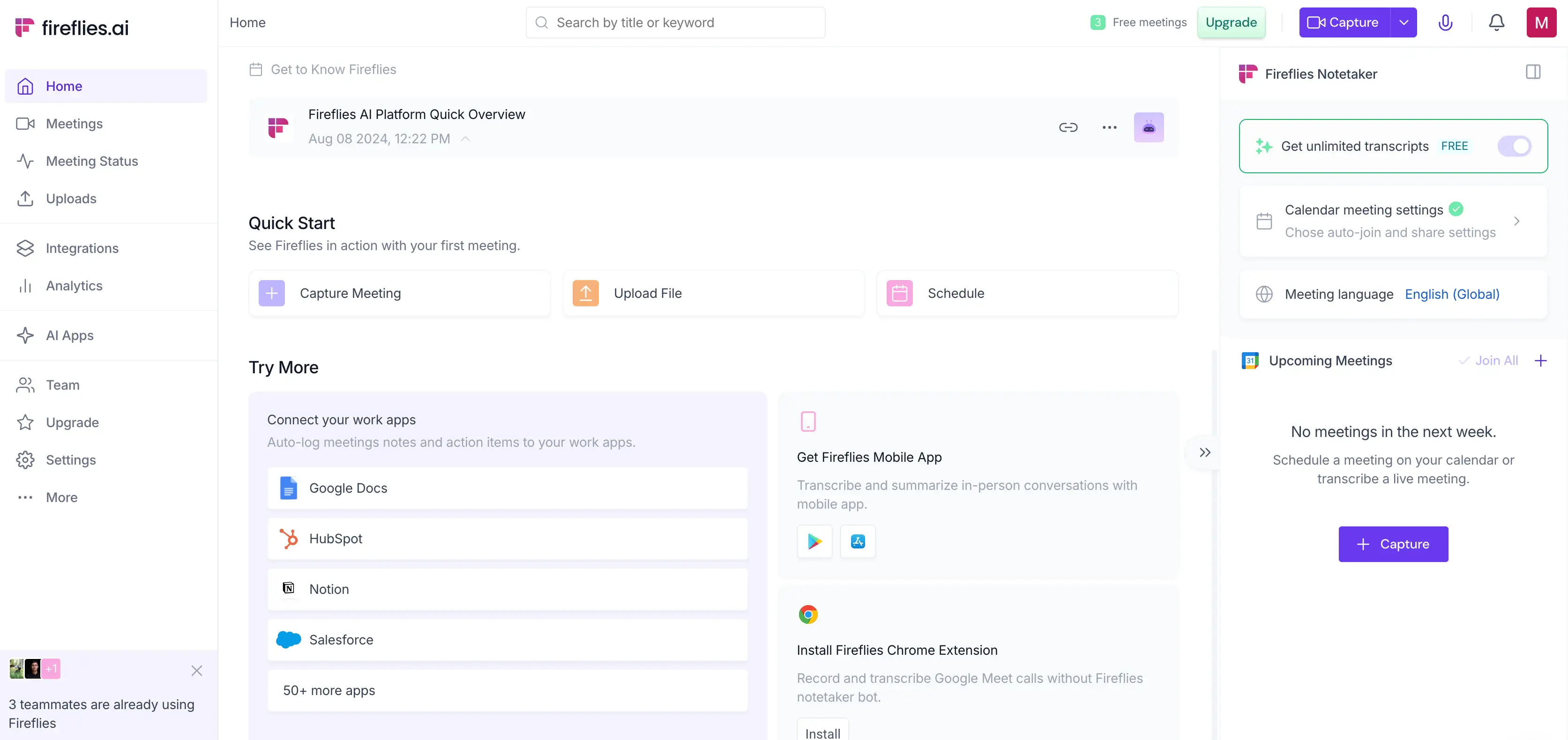Click the green Upgrade button

point(1231,22)
